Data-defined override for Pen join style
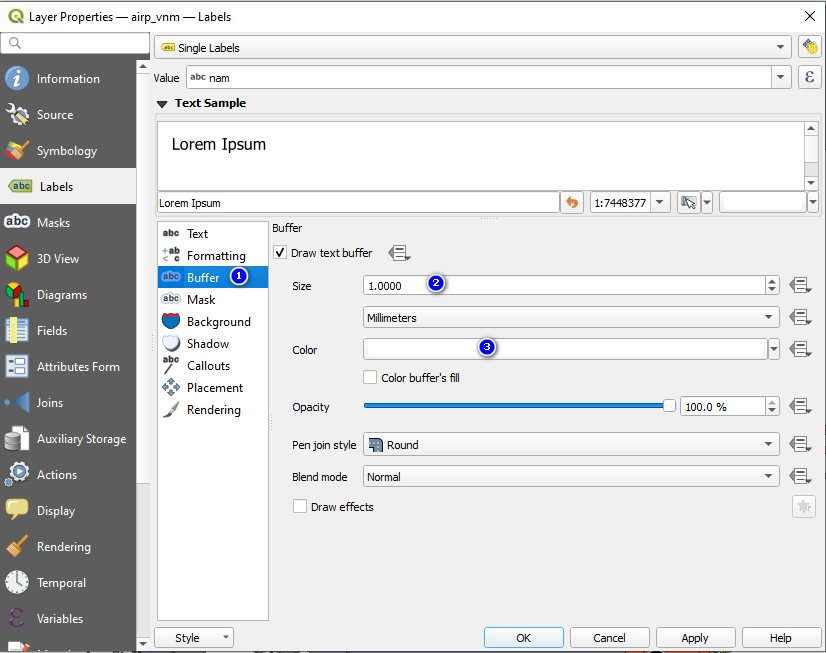The height and width of the screenshot is (653, 826). point(800,444)
